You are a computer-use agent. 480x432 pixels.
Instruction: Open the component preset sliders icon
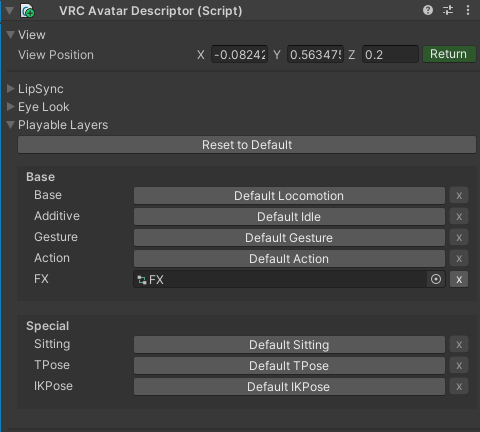pos(448,10)
